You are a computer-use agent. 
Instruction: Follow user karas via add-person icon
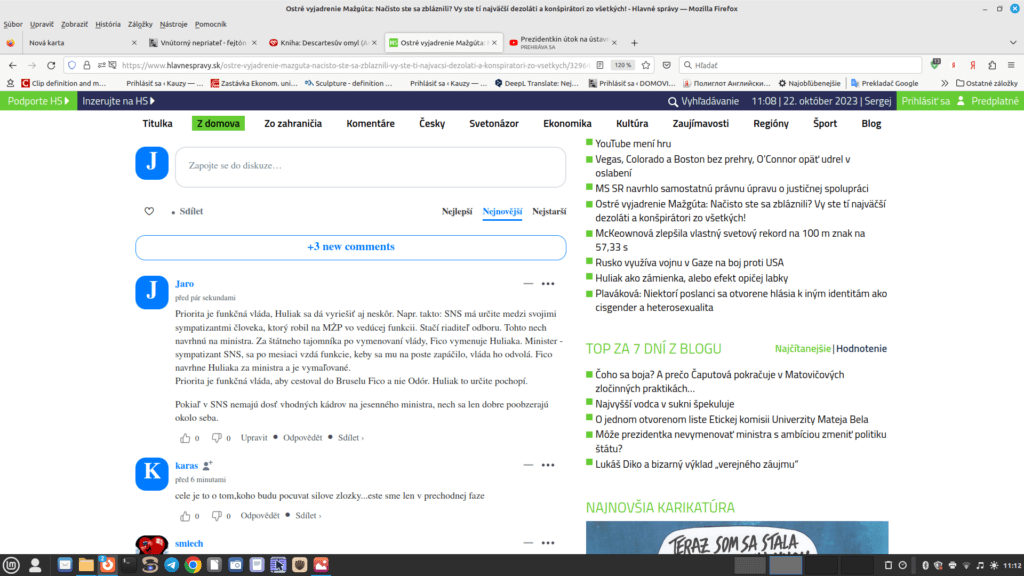click(208, 465)
